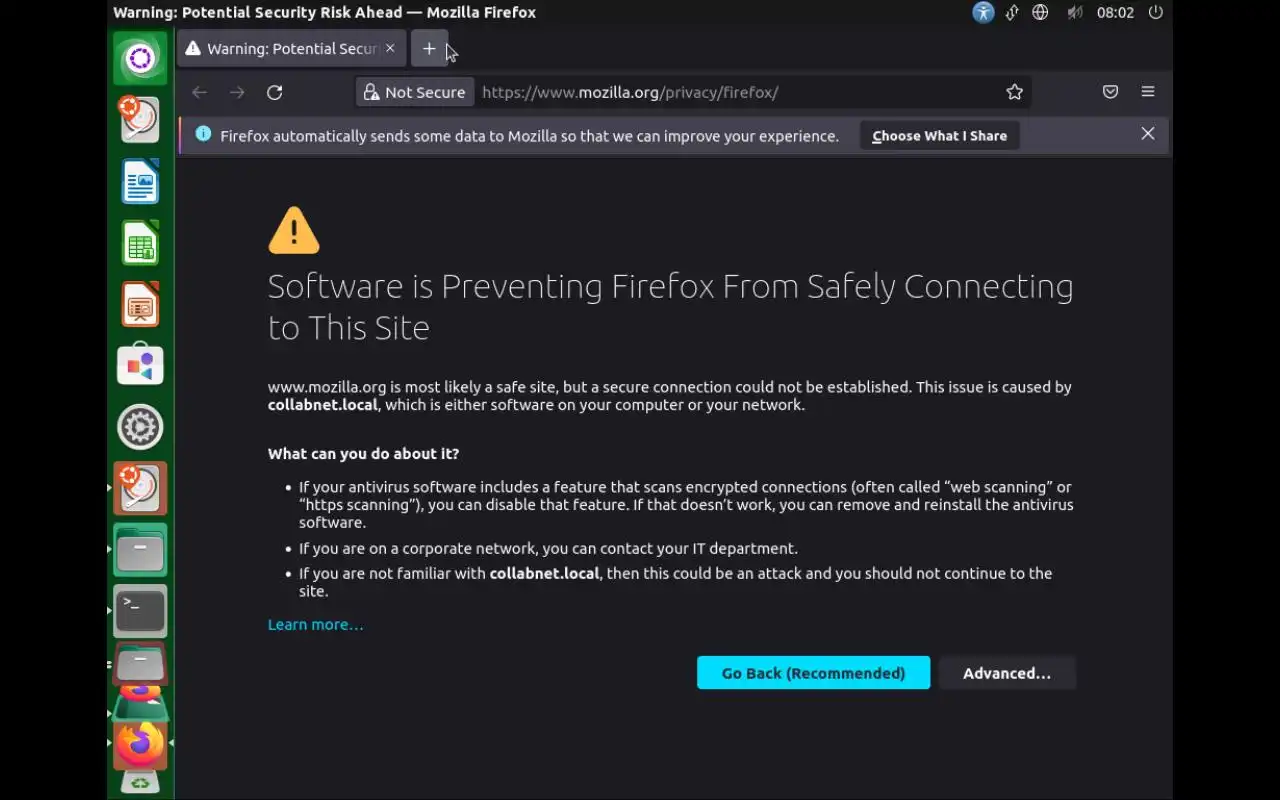
Task: Reload the current page
Action: click(275, 92)
